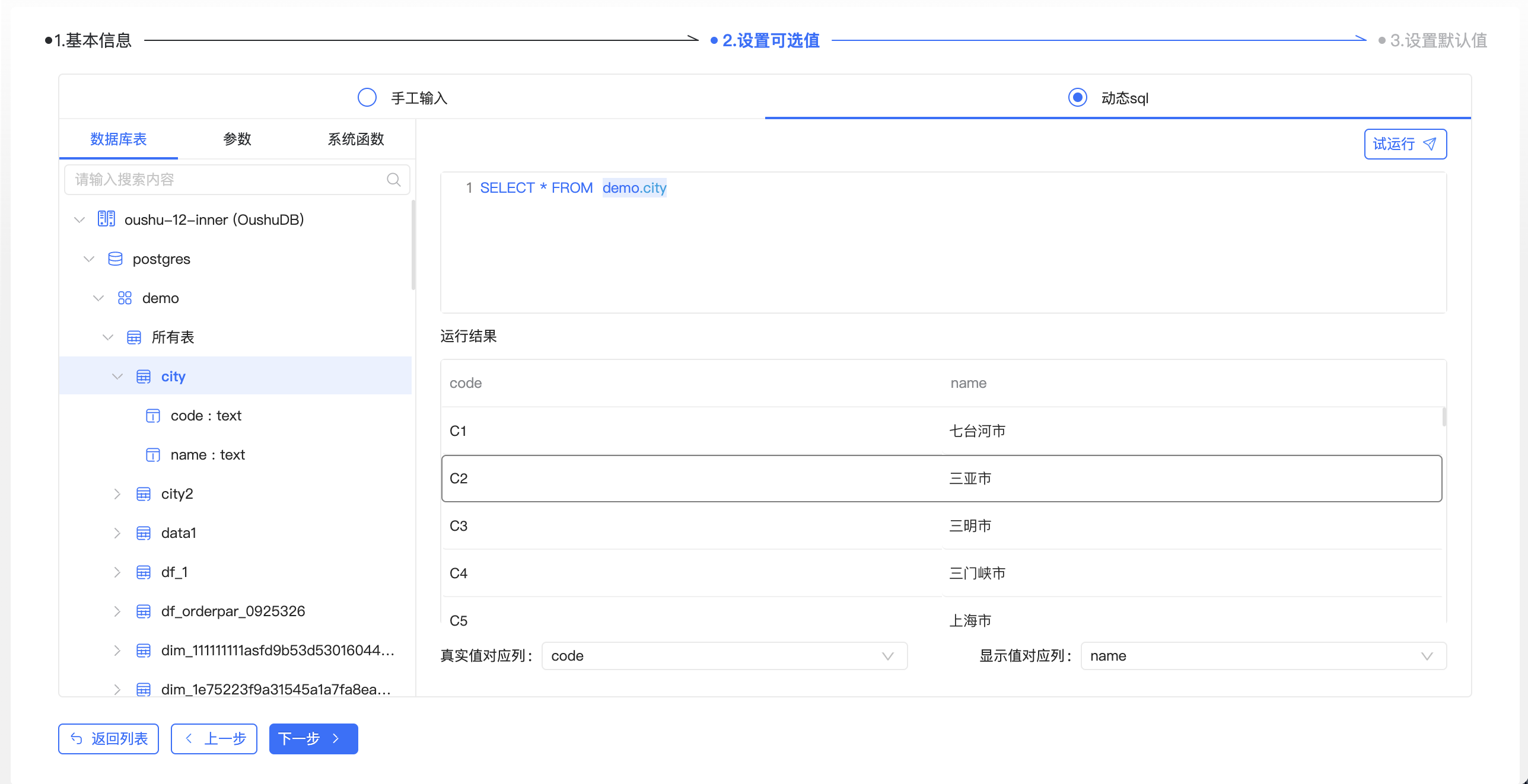Image resolution: width=1528 pixels, height=784 pixels.
Task: Select the 动态sql radio option
Action: coord(1078,97)
